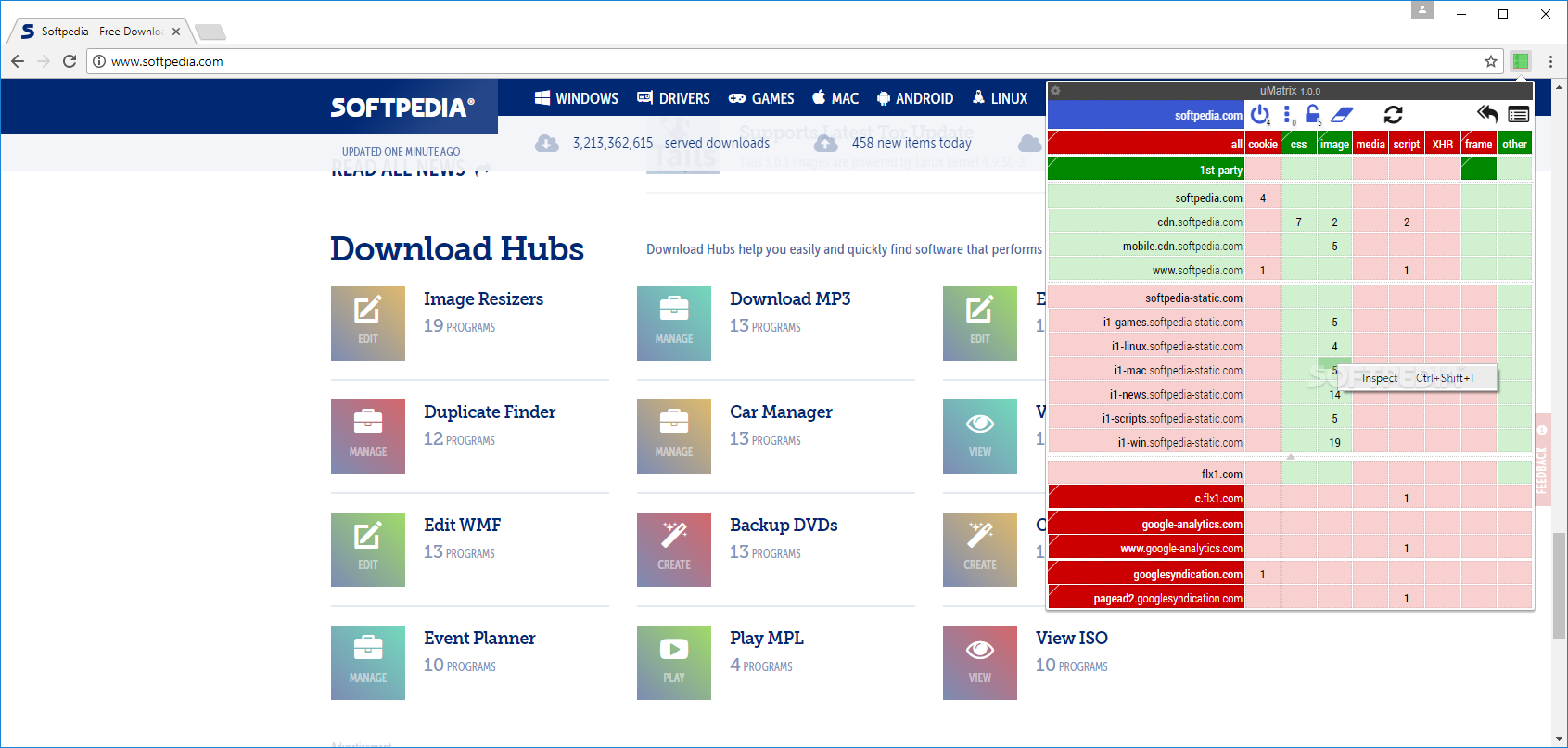Open uMatrix settings gear icon
Screen dimensions: 1568x748
coord(1055,91)
